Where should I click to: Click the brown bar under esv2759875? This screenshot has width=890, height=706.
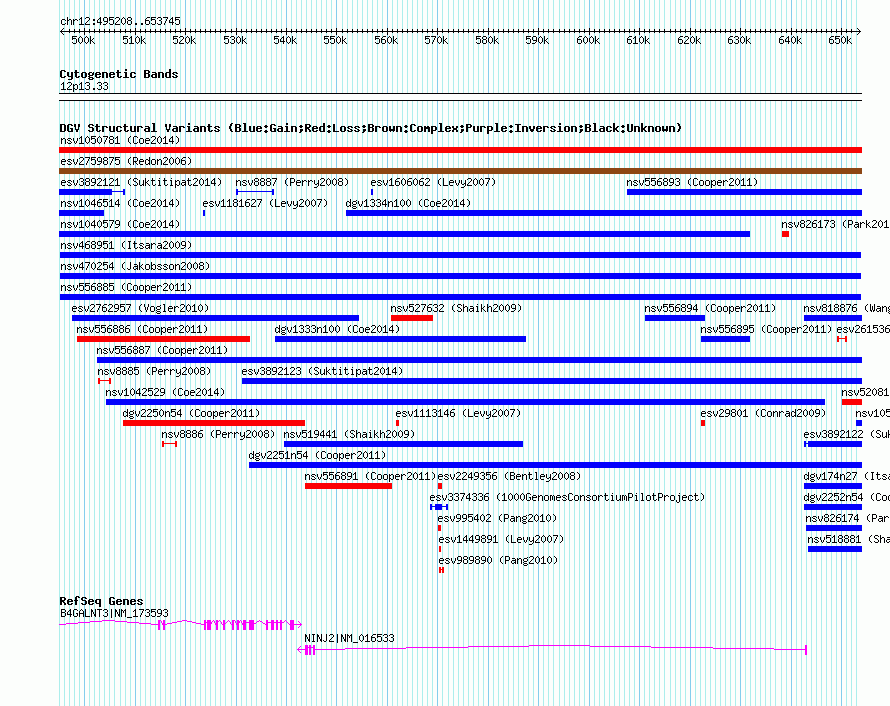click(460, 171)
